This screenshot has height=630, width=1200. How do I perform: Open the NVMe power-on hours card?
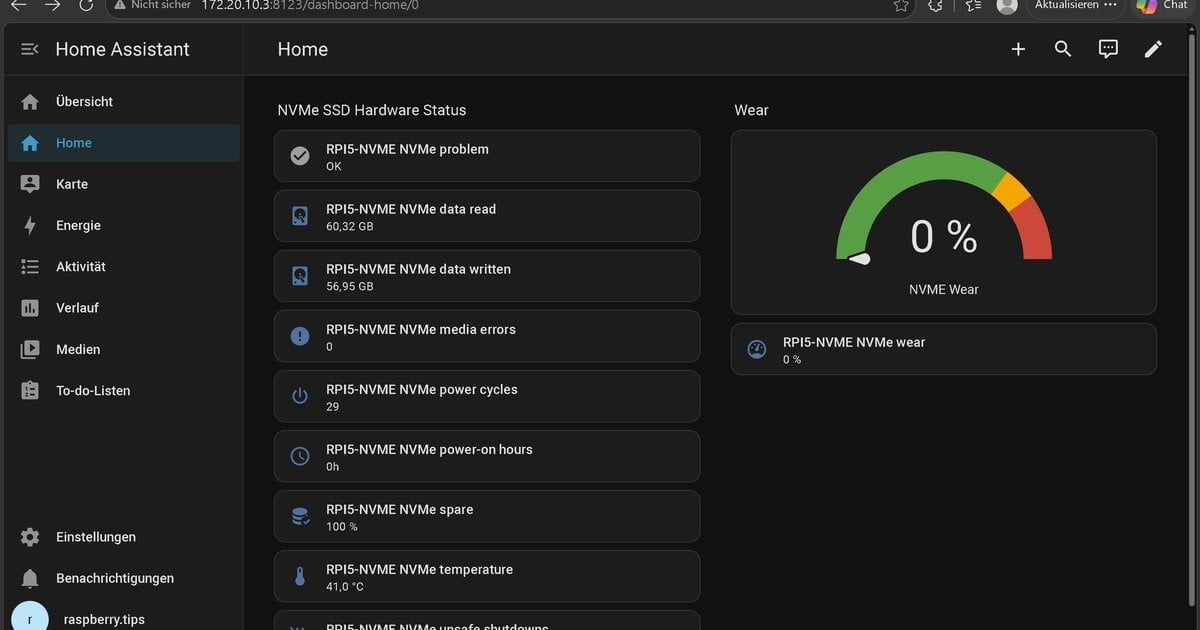487,456
